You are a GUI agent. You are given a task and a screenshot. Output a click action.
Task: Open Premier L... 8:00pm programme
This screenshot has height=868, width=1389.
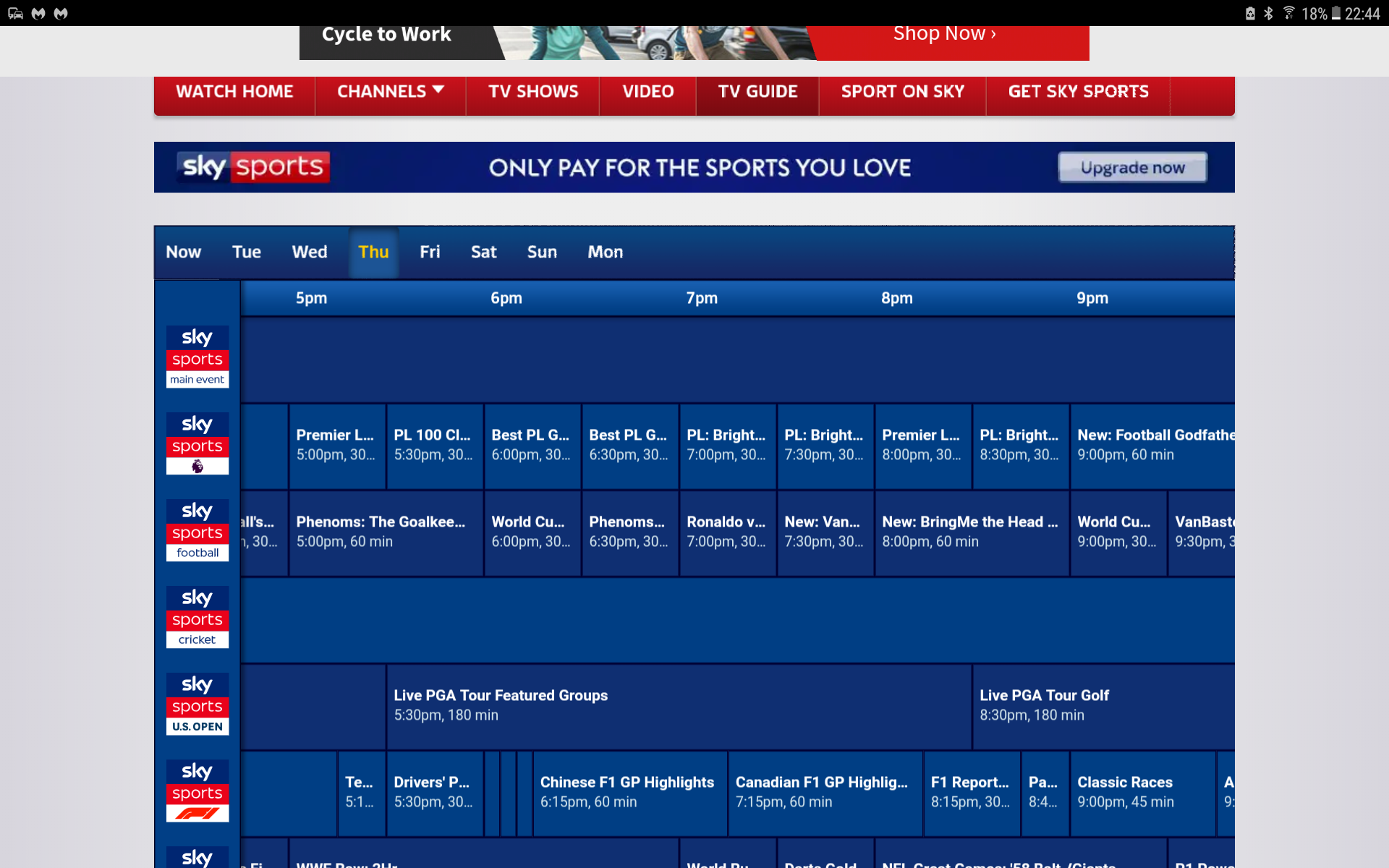923,446
